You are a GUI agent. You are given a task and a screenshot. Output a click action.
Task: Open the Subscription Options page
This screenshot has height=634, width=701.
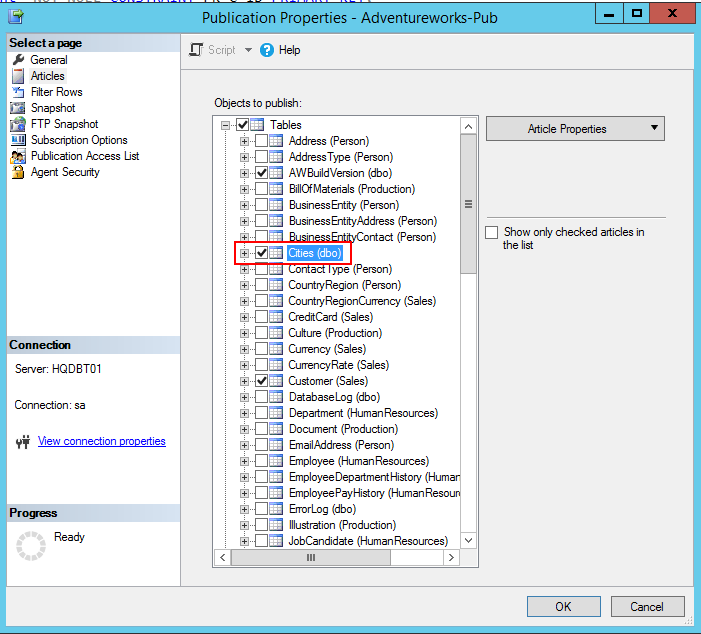point(79,140)
